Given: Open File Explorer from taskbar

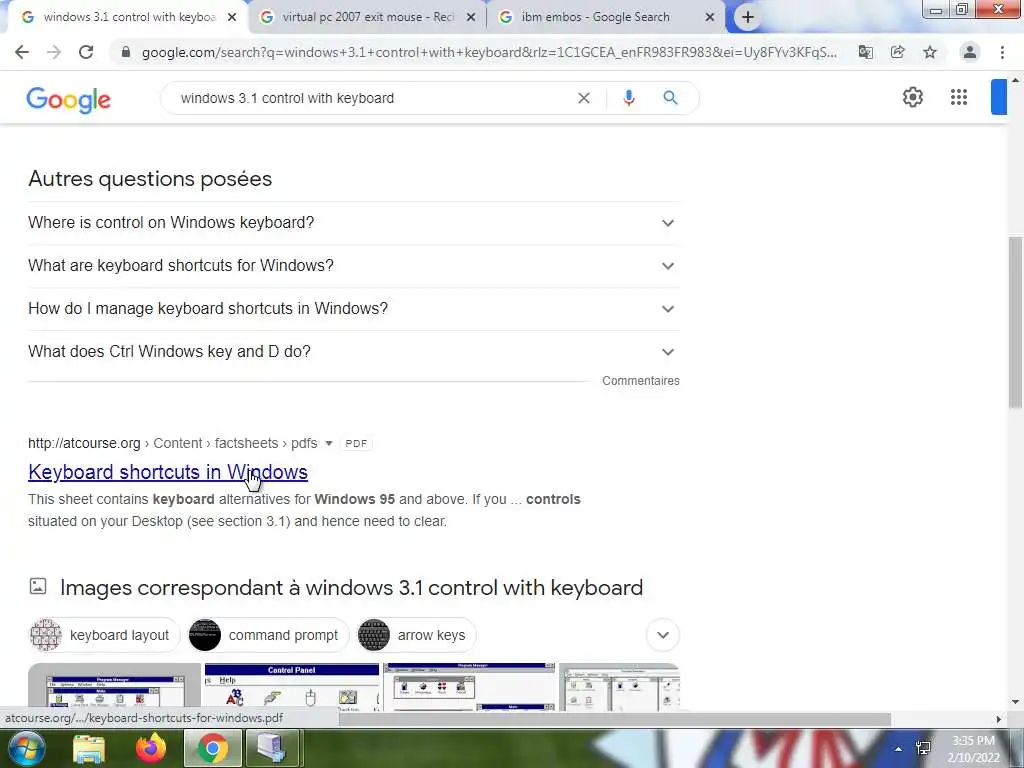Looking at the screenshot, I should (x=89, y=748).
